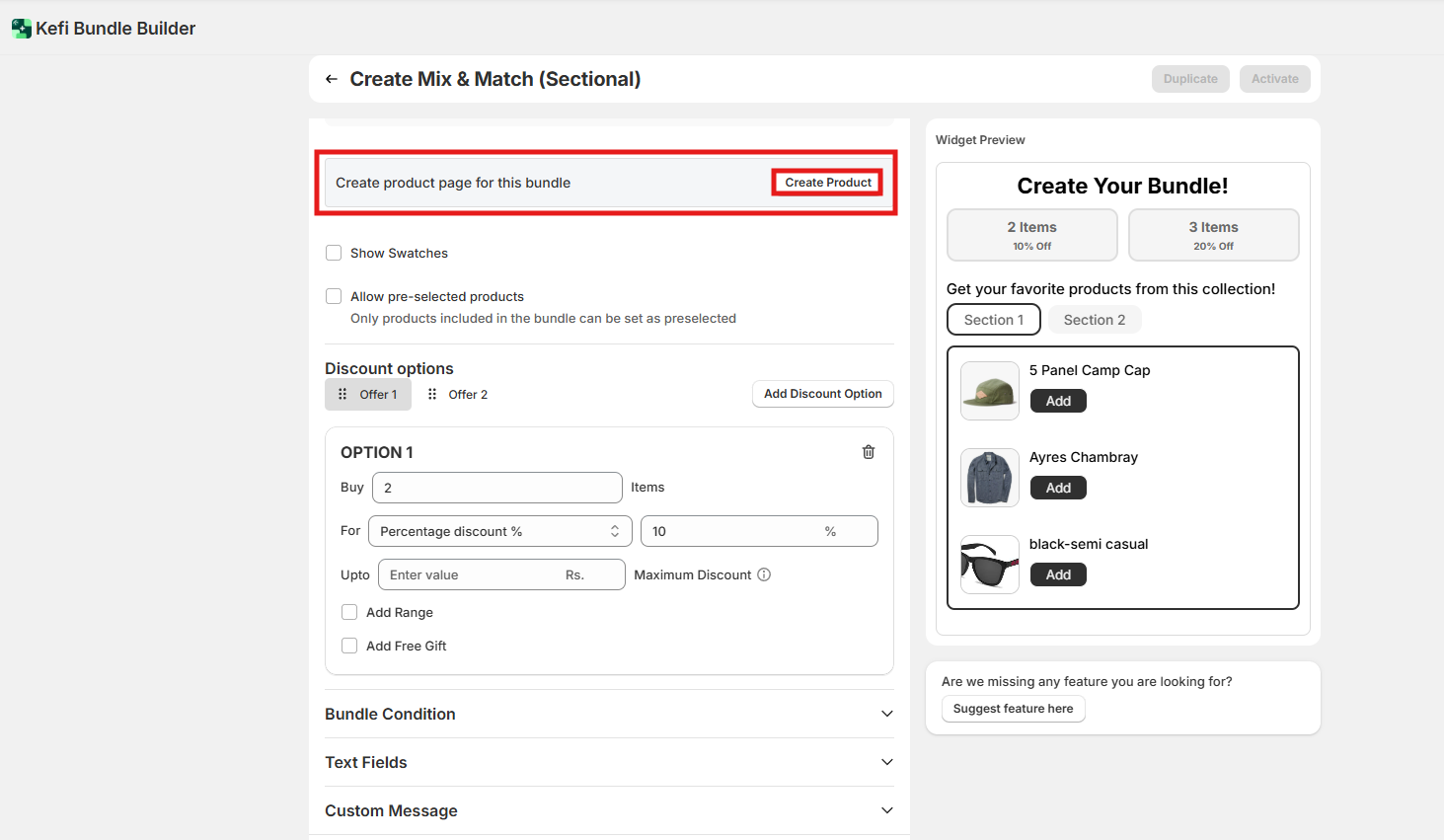Click the black-semi casual sunglasses image

pos(989,565)
